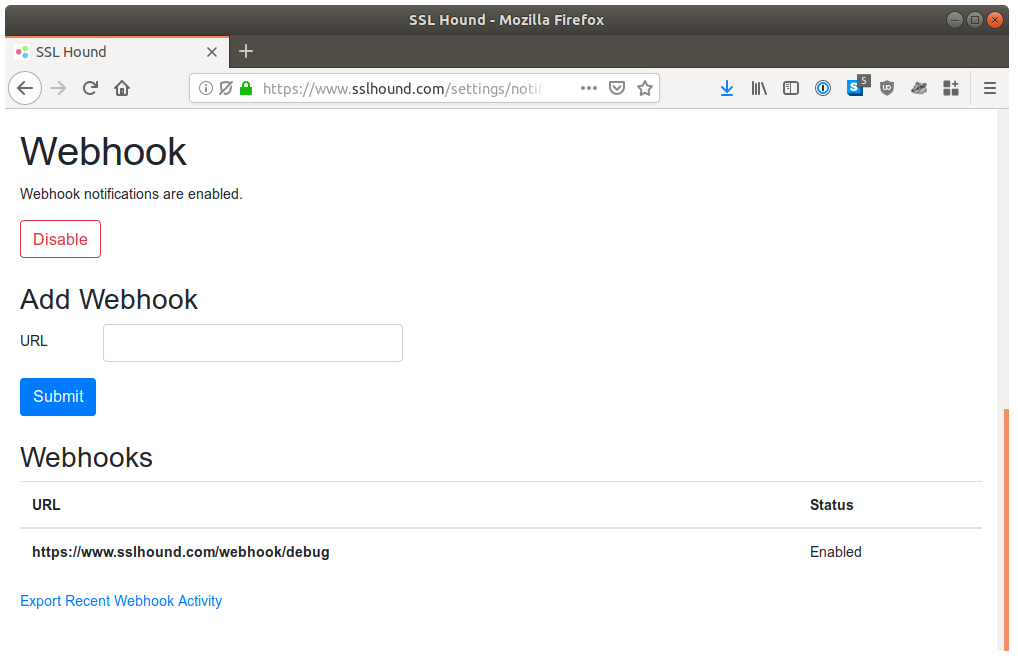The image size is (1018, 660).
Task: Open the Firefox hamburger menu
Action: tap(989, 88)
